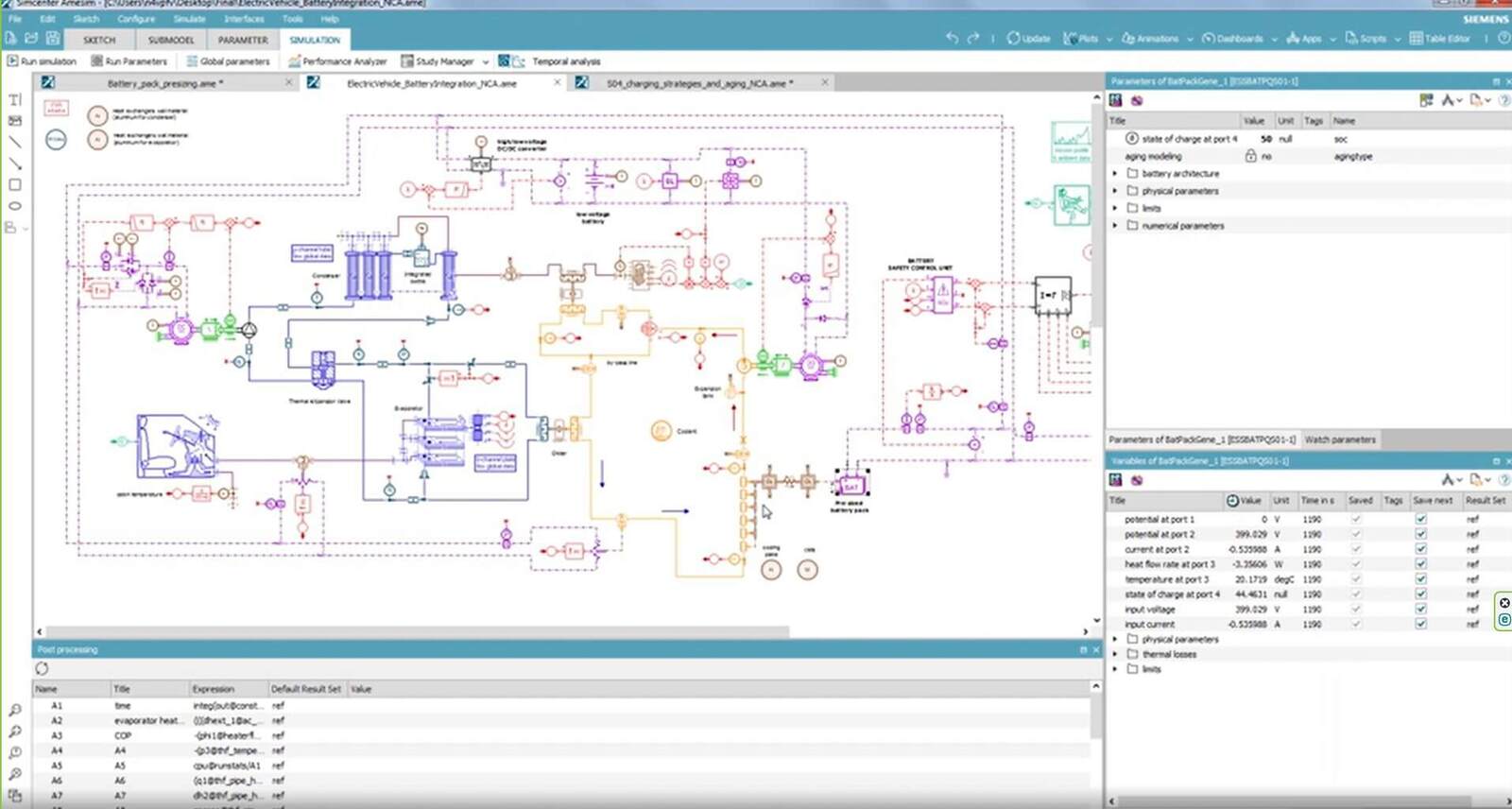Click the Redo arrow icon
The height and width of the screenshot is (809, 1512).
[x=972, y=39]
